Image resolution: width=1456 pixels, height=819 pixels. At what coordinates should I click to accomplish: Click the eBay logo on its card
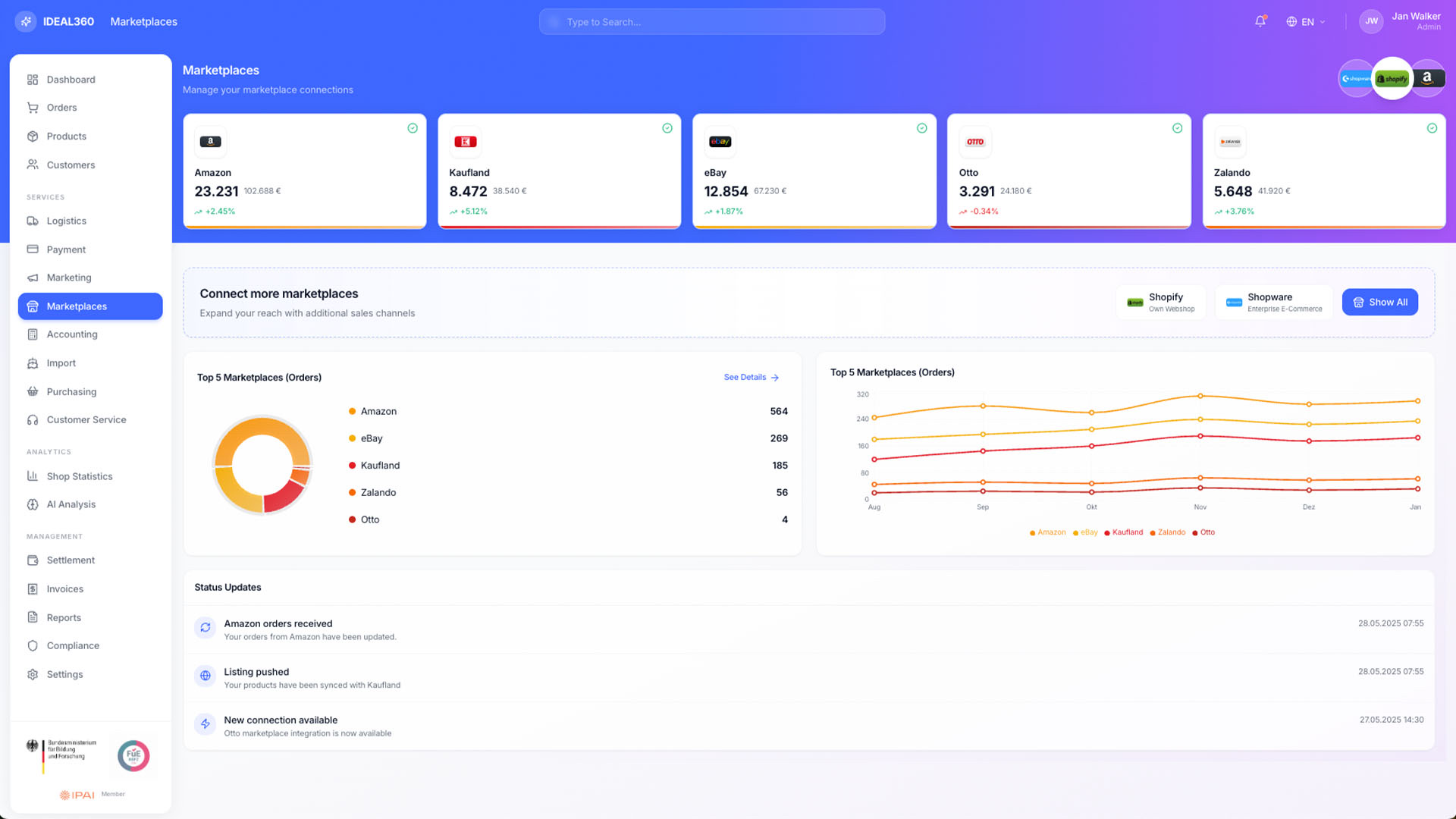click(x=720, y=142)
